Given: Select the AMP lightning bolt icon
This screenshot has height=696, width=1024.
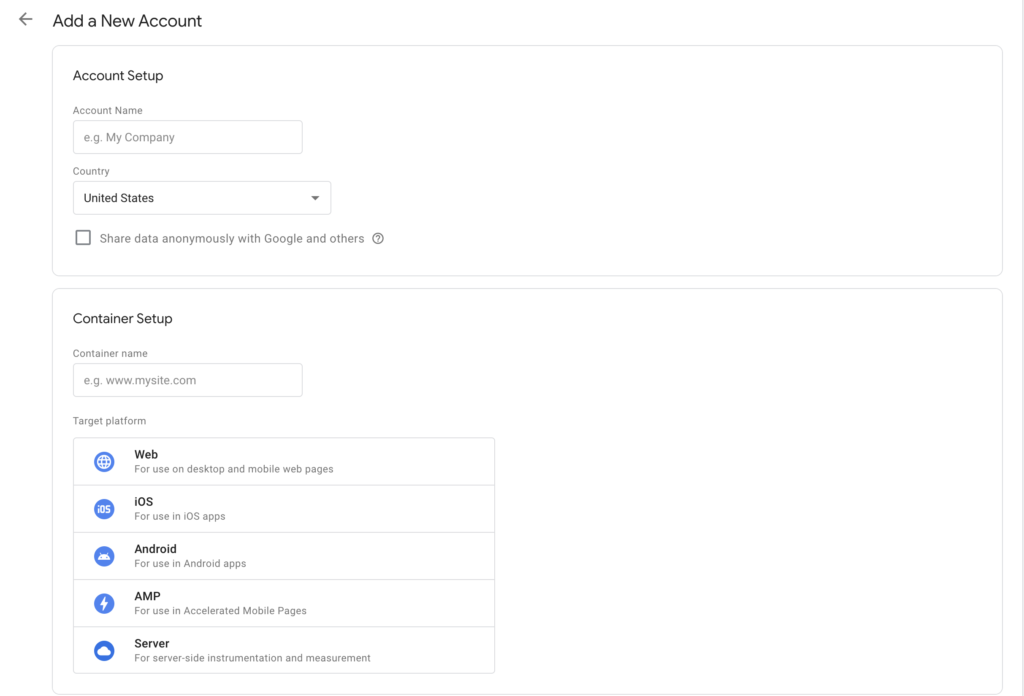Looking at the screenshot, I should pyautogui.click(x=103, y=602).
